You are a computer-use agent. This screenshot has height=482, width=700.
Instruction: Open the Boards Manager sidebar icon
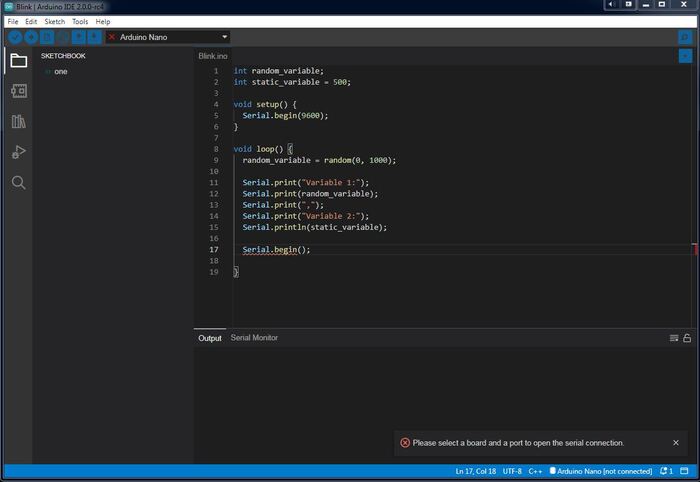click(x=18, y=91)
